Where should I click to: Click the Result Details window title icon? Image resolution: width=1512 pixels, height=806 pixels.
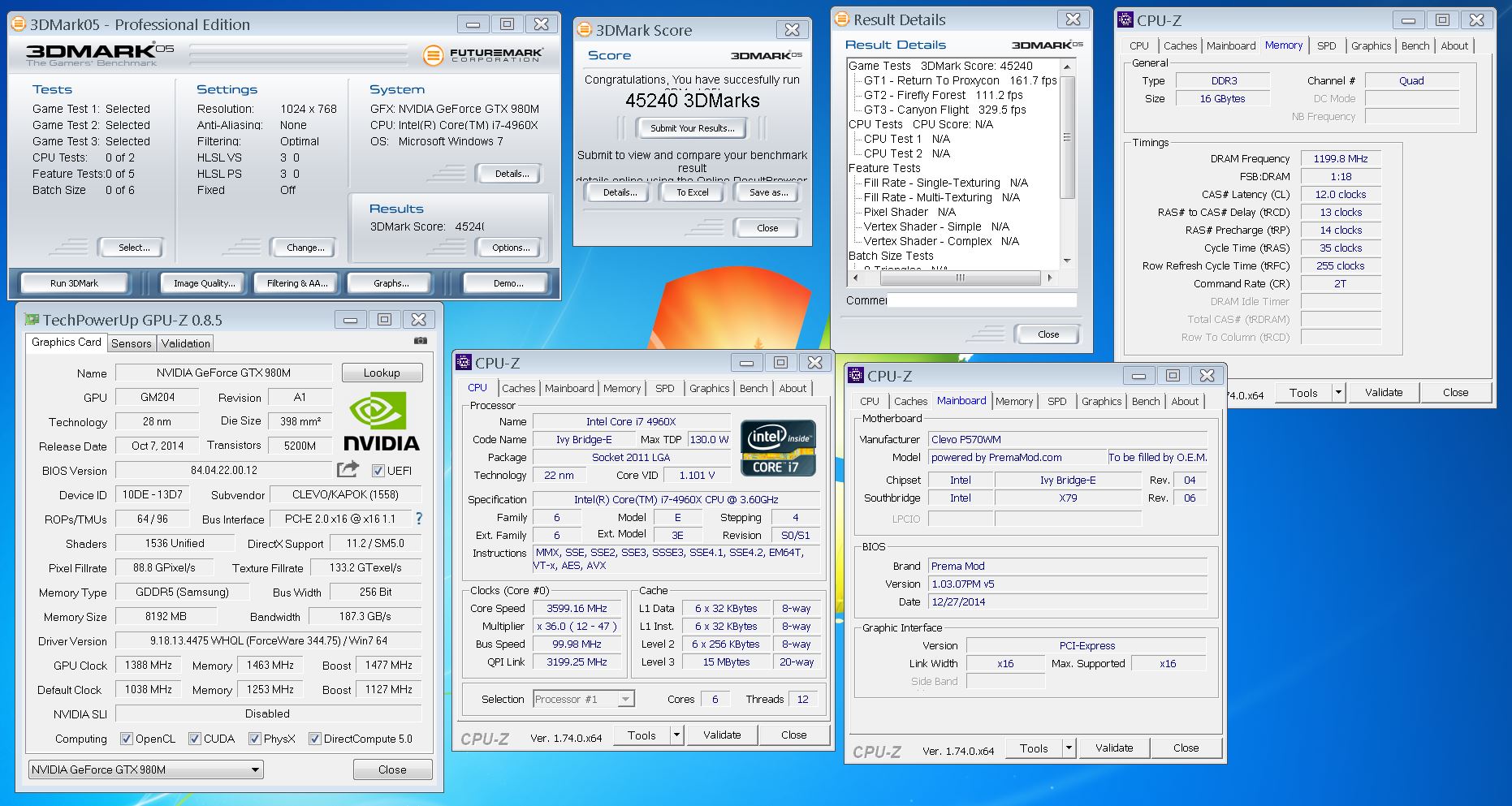[842, 19]
